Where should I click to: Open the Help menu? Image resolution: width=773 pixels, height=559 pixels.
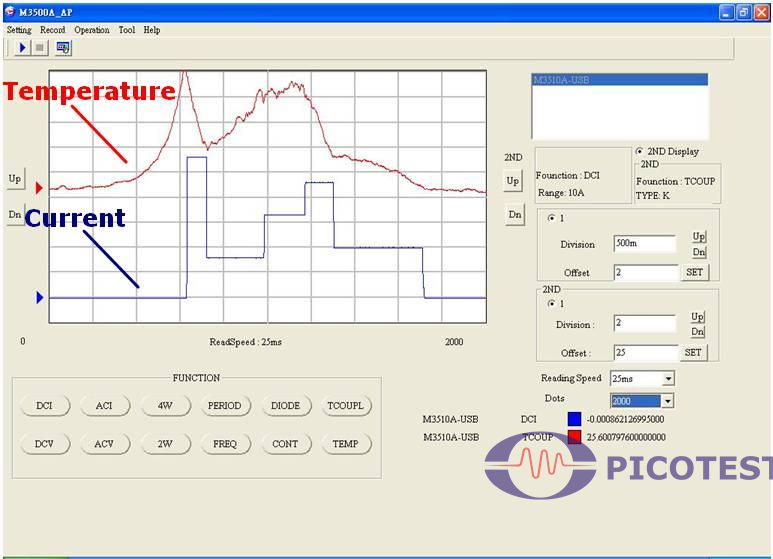pos(152,30)
